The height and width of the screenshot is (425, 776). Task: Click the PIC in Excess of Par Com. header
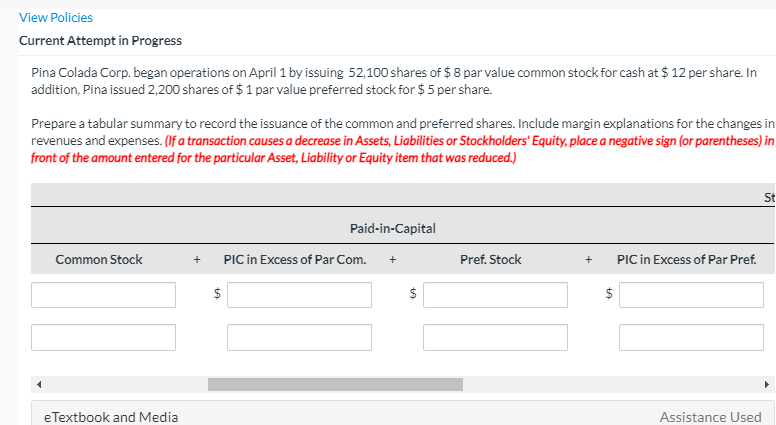pos(294,260)
